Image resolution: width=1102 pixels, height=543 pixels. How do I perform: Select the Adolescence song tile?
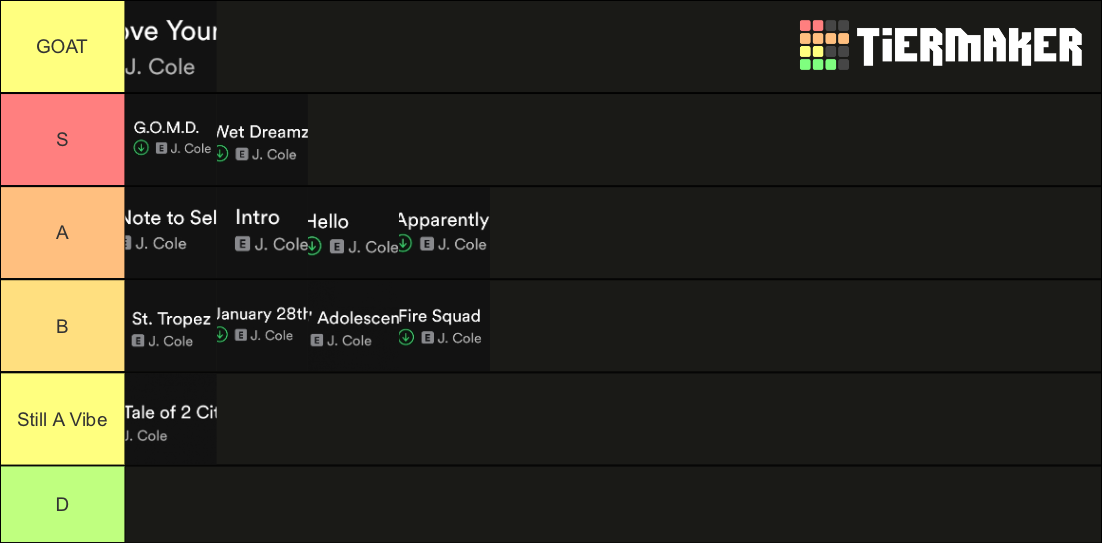click(x=354, y=326)
